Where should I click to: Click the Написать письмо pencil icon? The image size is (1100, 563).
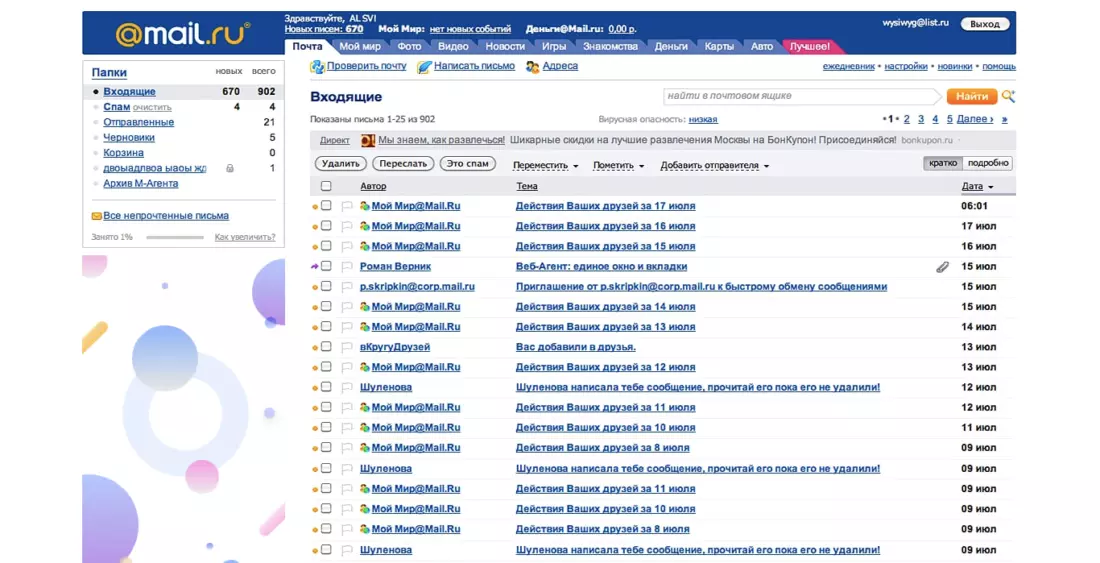tap(424, 67)
